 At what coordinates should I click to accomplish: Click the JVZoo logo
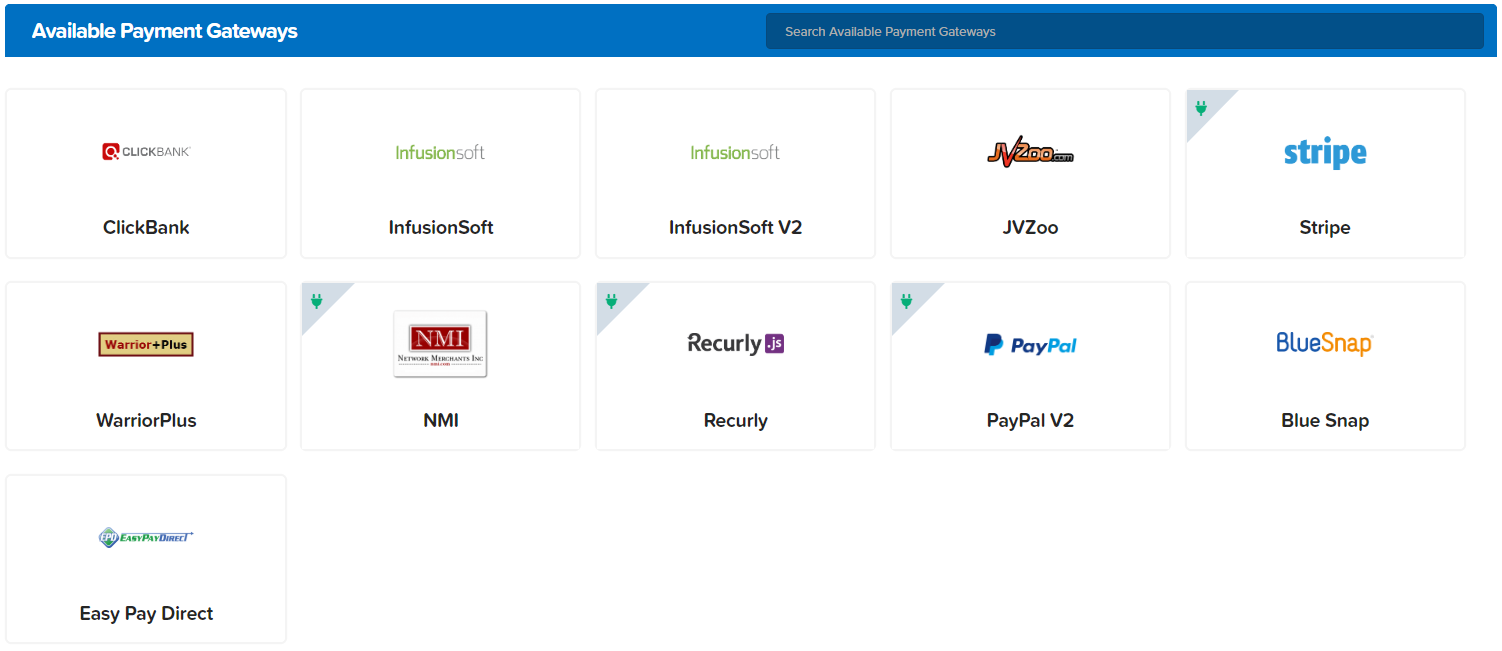click(x=1030, y=153)
